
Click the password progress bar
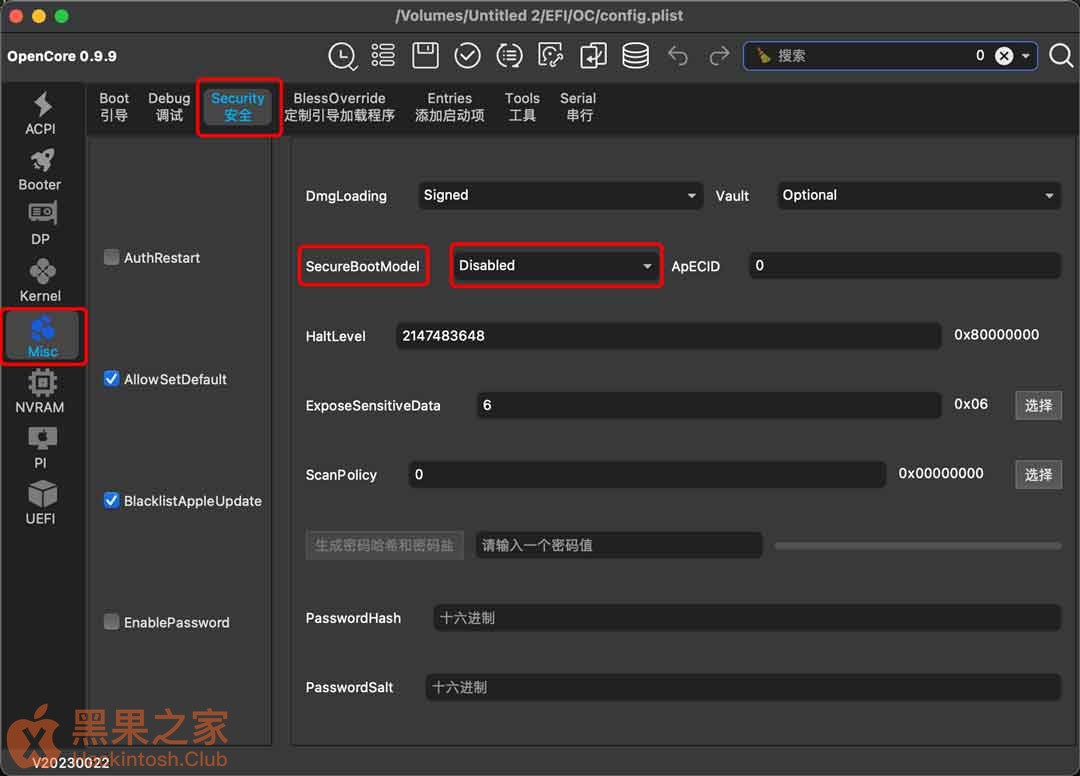[x=917, y=545]
